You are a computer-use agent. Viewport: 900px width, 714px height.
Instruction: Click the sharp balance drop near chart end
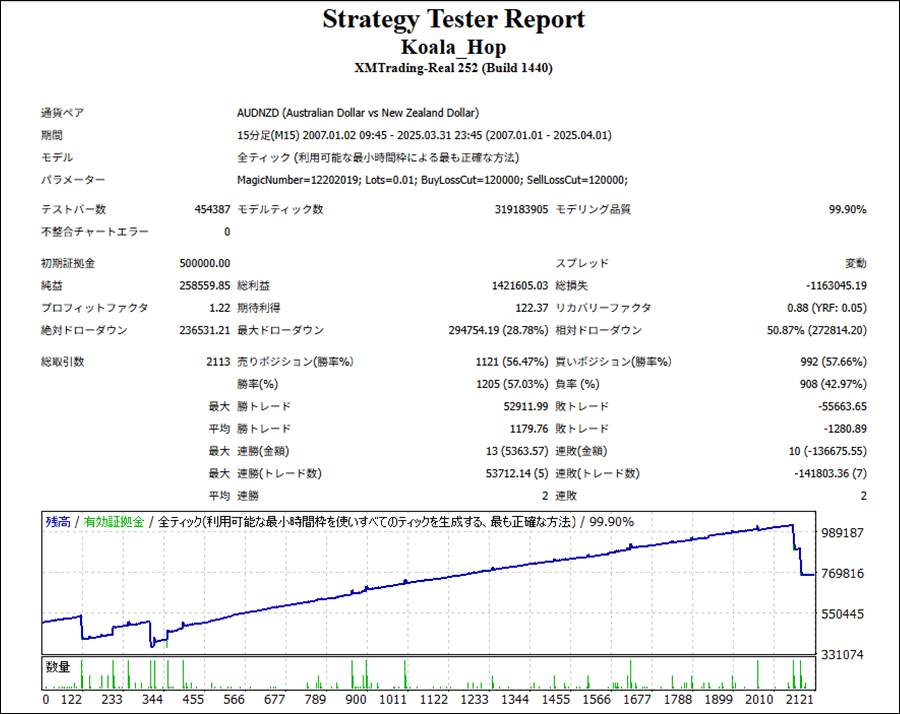click(797, 550)
